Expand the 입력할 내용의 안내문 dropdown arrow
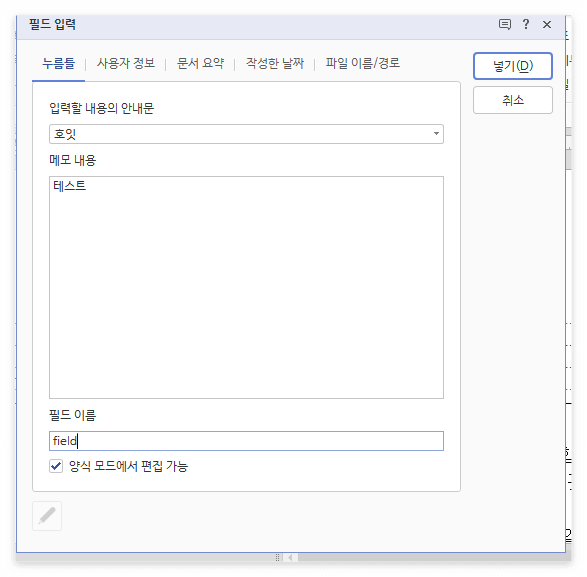This screenshot has height=577, width=587. pyautogui.click(x=436, y=134)
